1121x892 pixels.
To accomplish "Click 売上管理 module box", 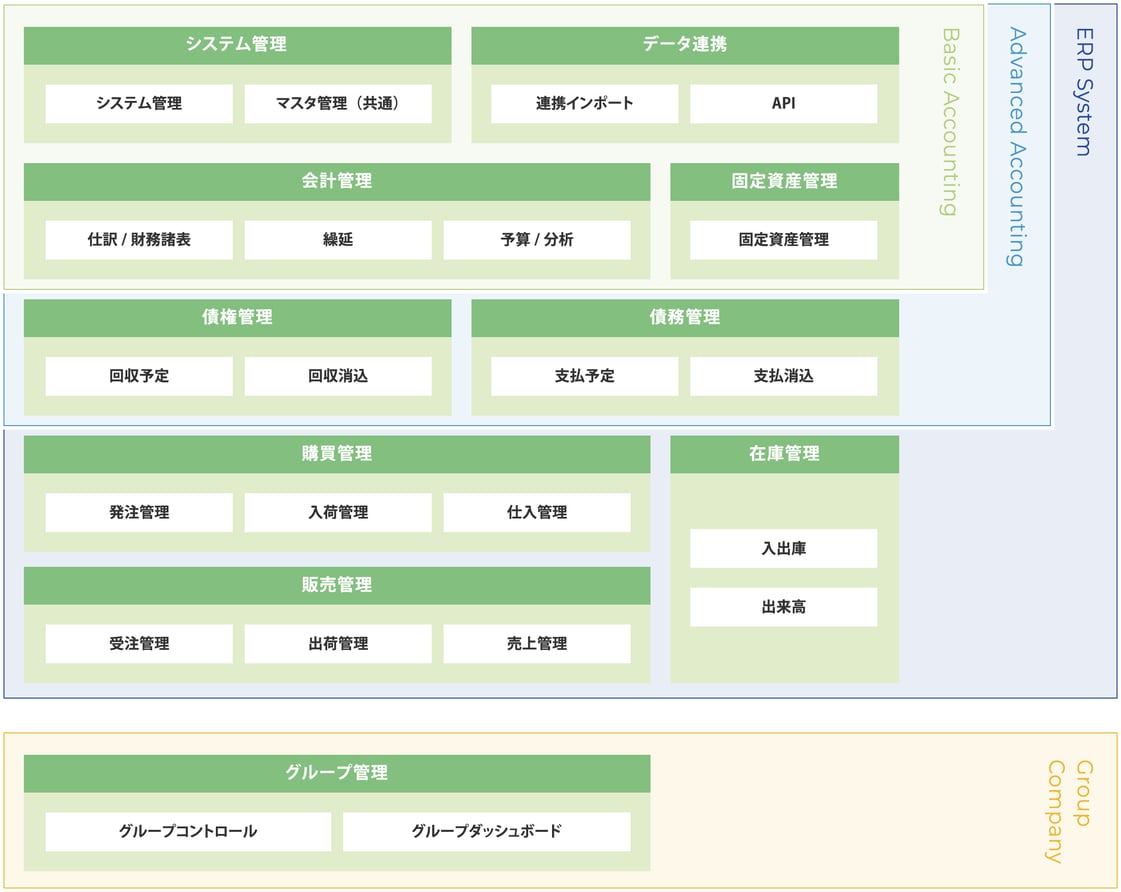I will [537, 644].
